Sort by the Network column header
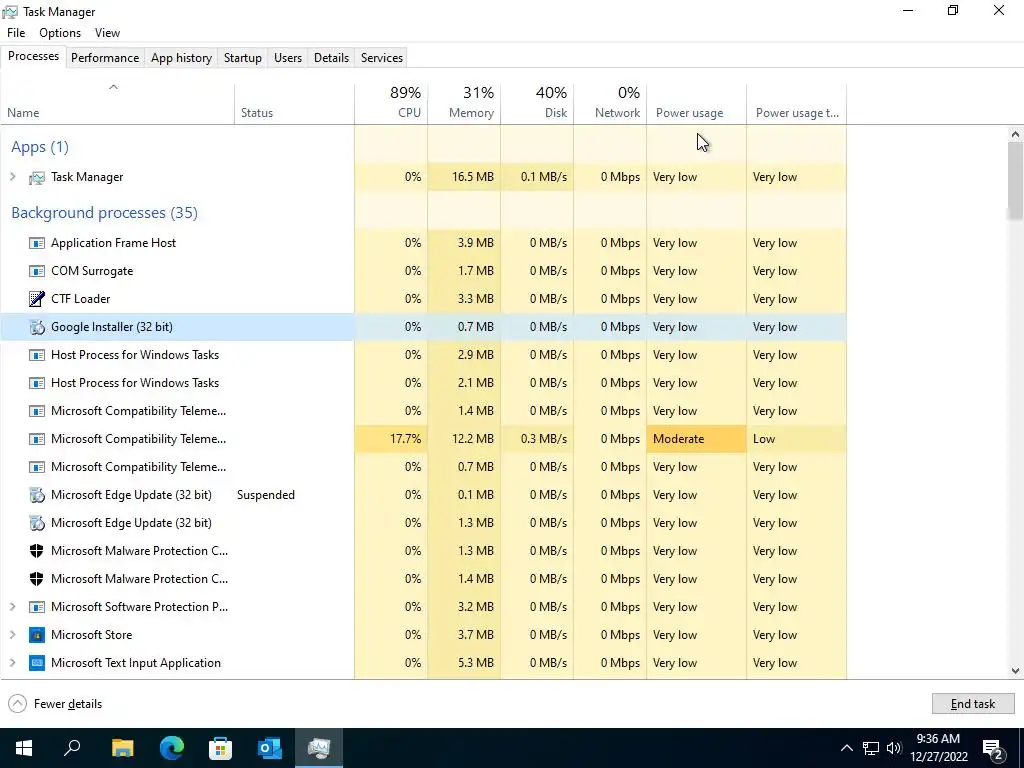The image size is (1024, 768). [611, 104]
